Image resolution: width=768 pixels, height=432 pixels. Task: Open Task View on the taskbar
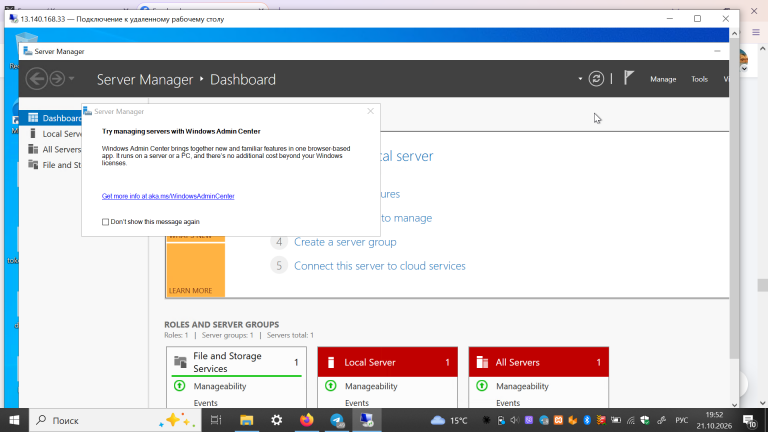[216, 420]
